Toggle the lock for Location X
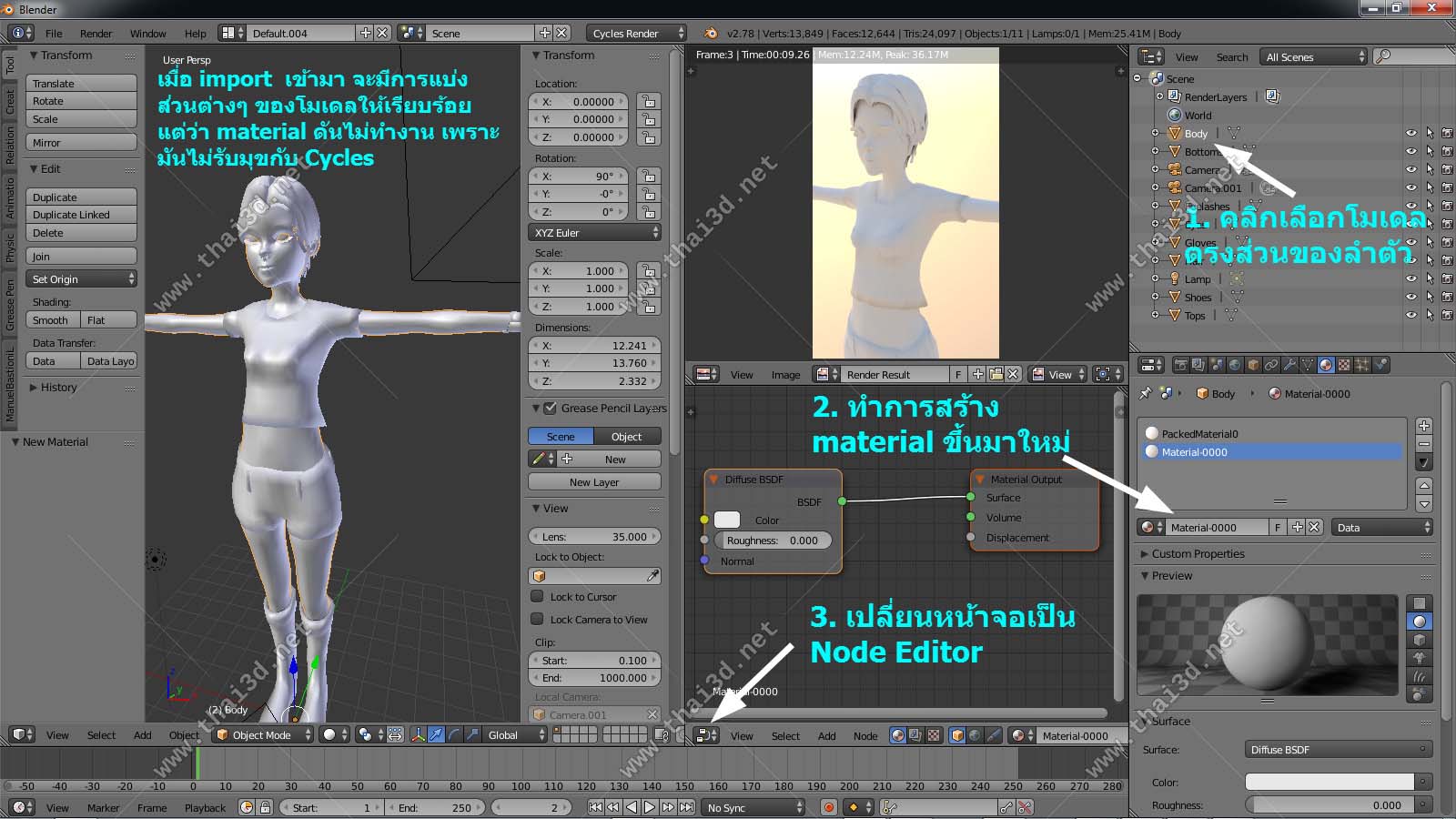This screenshot has width=1456, height=819. pyautogui.click(x=648, y=101)
